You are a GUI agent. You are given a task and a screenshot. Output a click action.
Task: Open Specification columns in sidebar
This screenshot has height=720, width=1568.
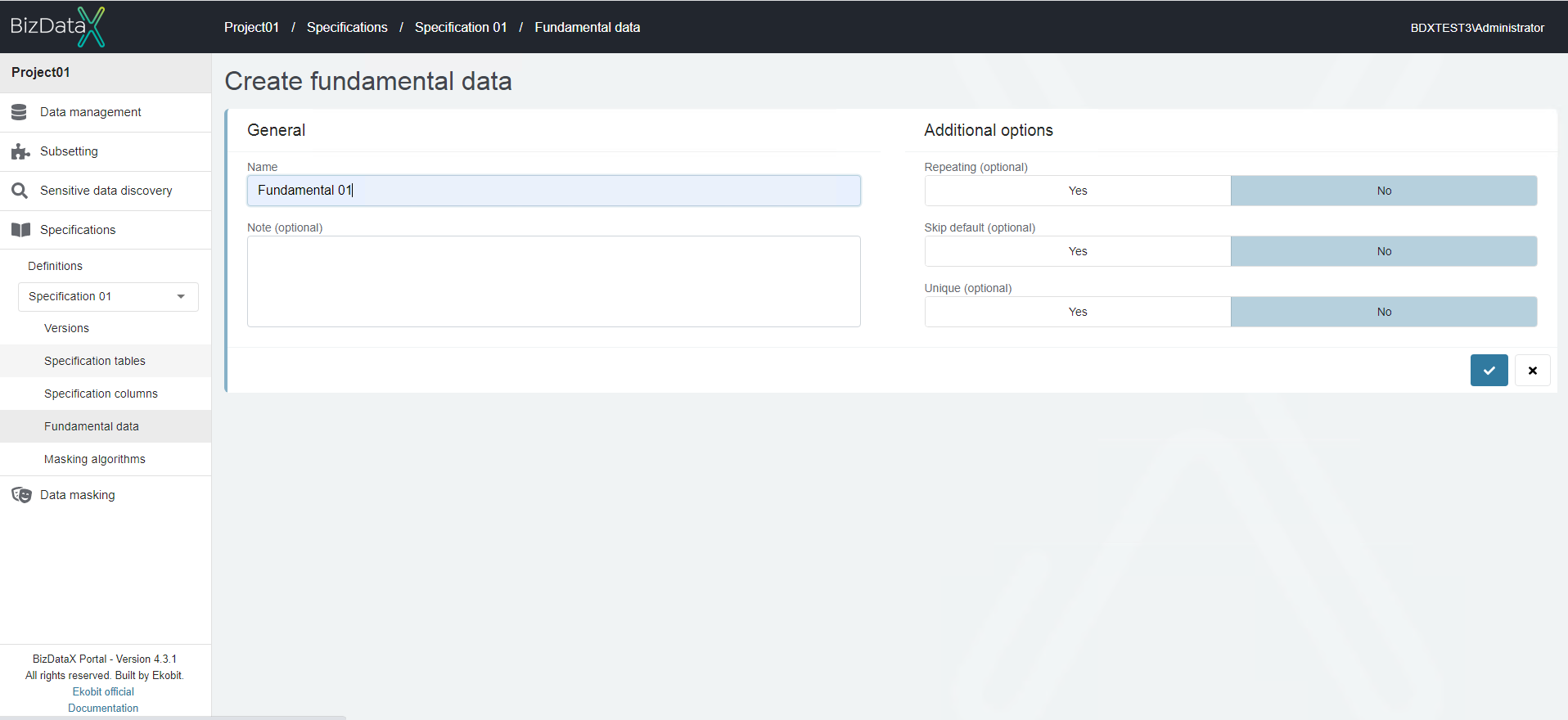click(x=106, y=394)
